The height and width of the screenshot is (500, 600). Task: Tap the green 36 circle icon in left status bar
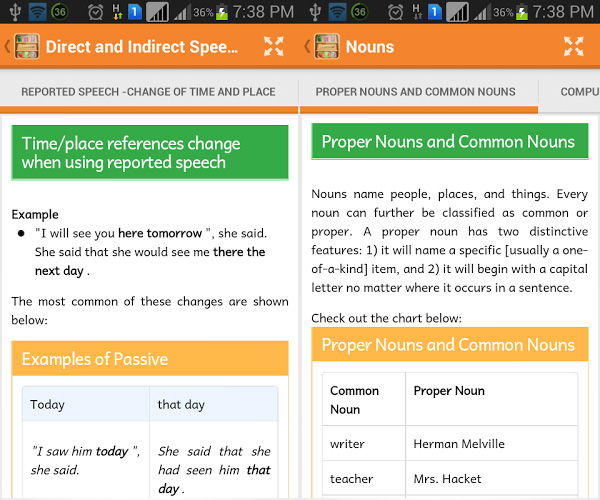[59, 11]
